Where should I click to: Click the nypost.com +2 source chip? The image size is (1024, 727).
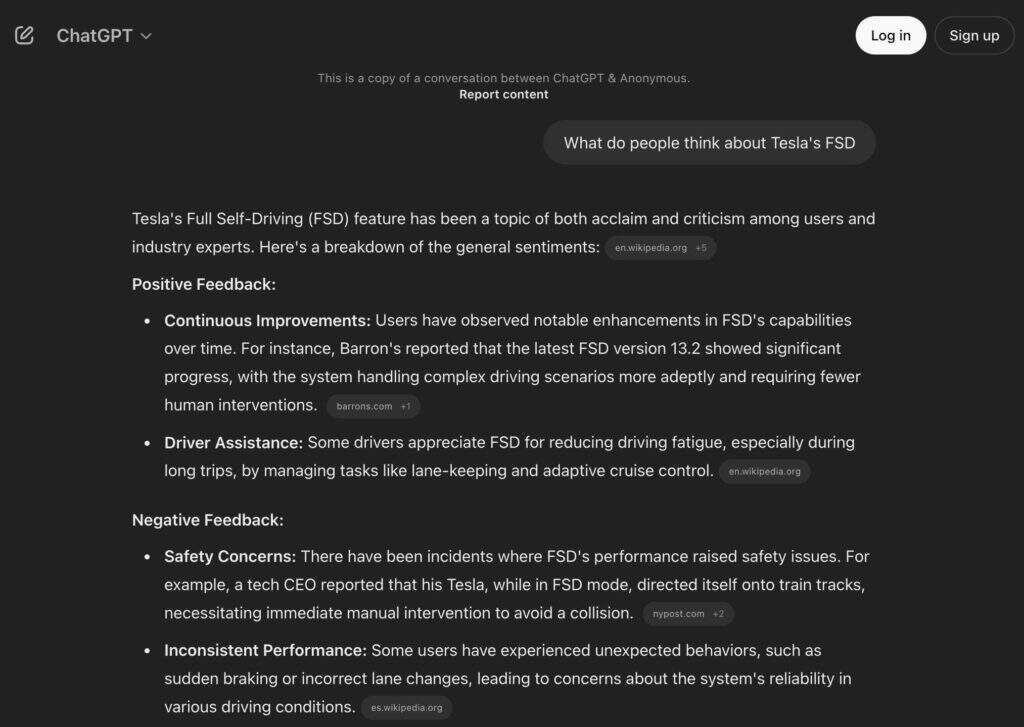click(687, 614)
